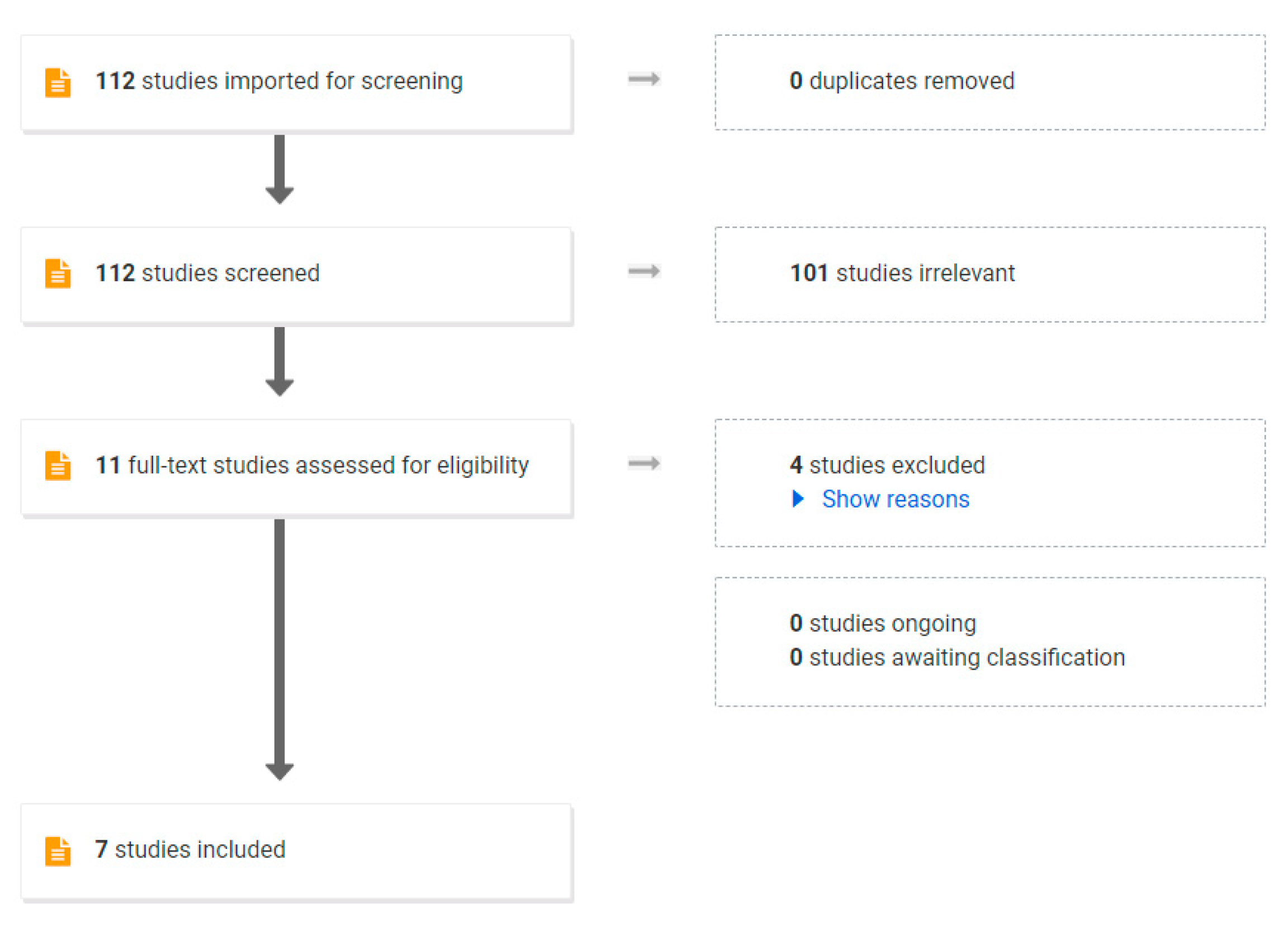
Task: Click the 4 studies excluded text
Action: pos(887,465)
